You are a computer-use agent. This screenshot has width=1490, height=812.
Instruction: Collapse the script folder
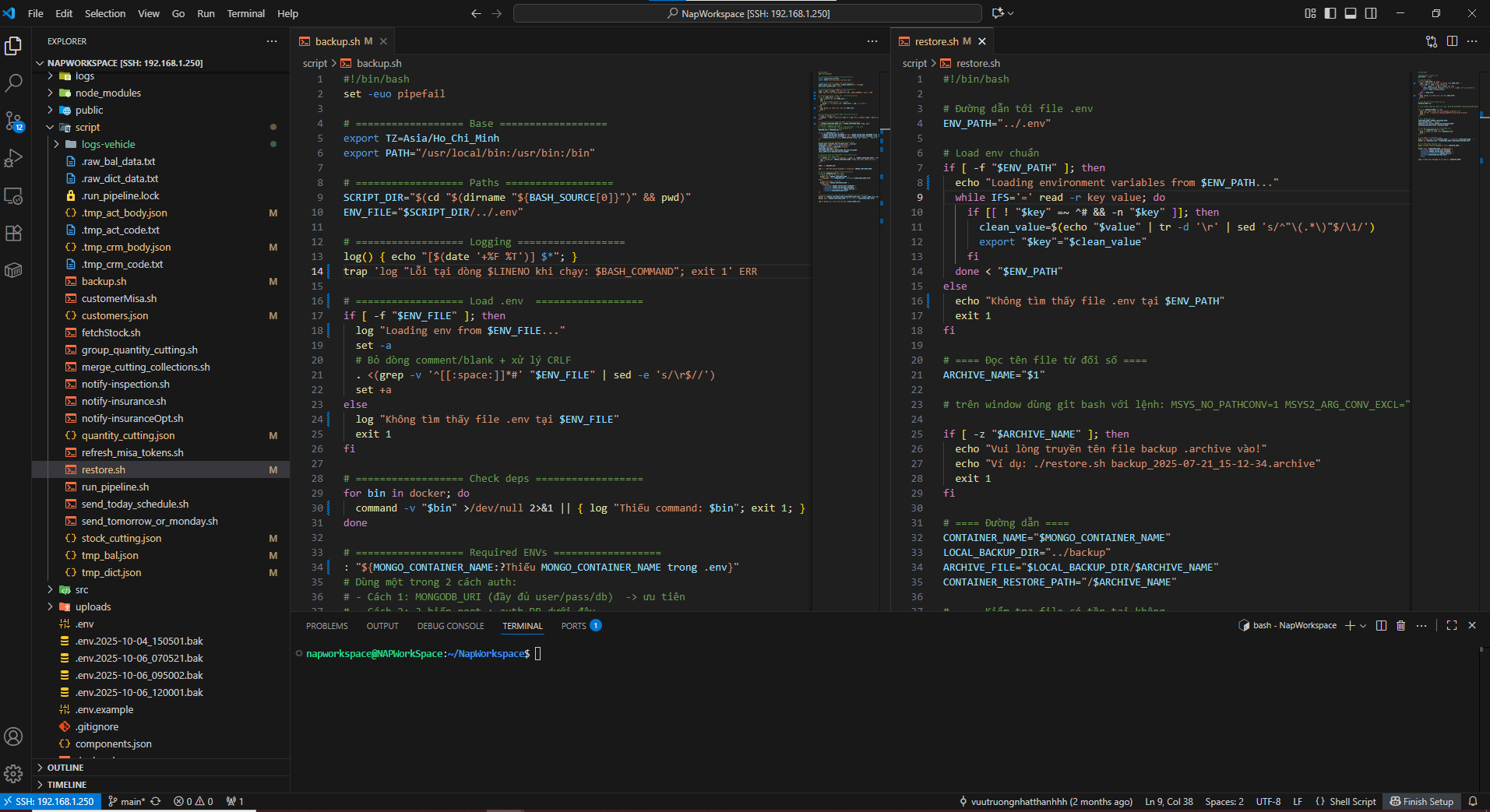click(x=87, y=128)
